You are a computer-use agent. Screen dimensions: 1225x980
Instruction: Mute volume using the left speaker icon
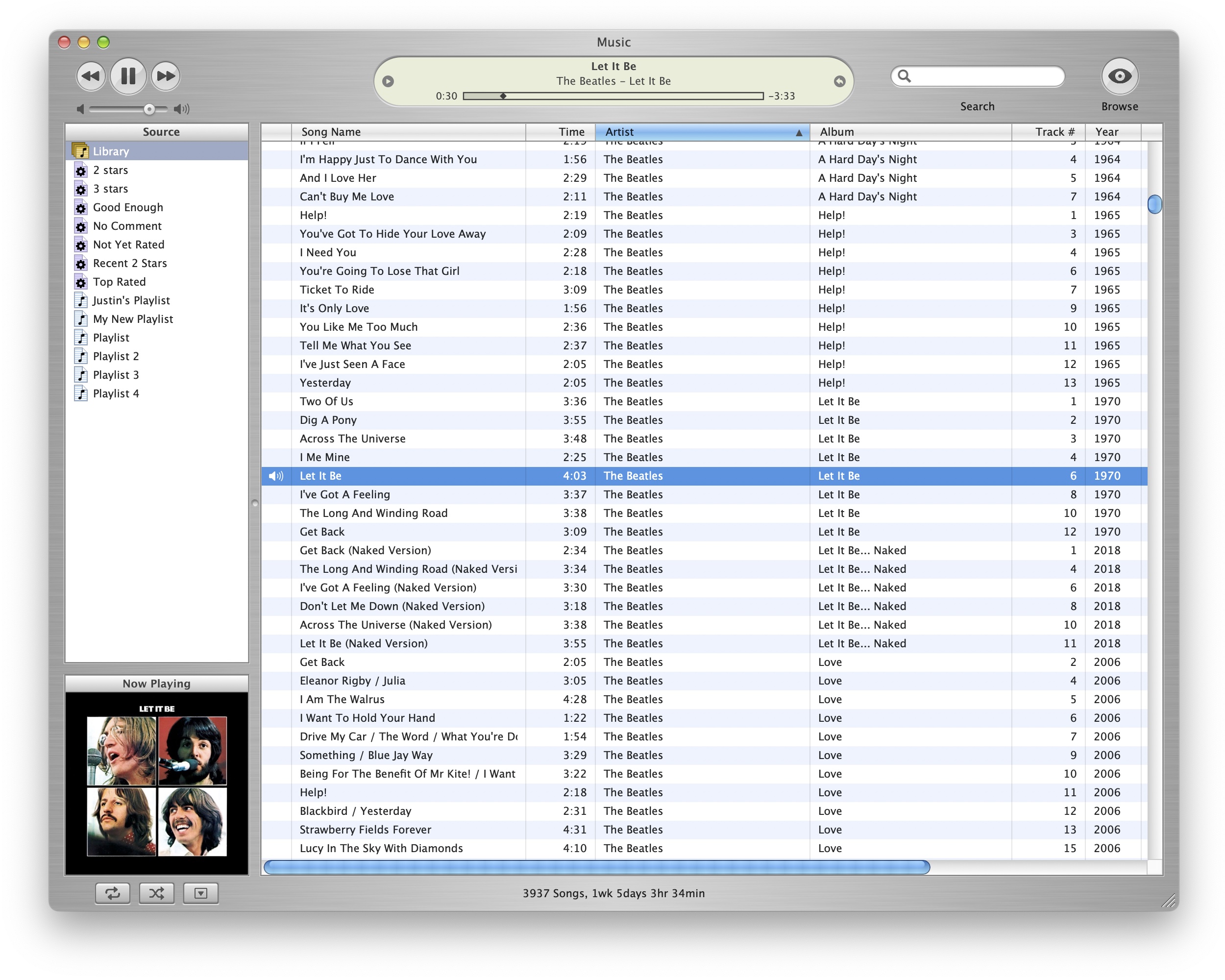point(80,108)
